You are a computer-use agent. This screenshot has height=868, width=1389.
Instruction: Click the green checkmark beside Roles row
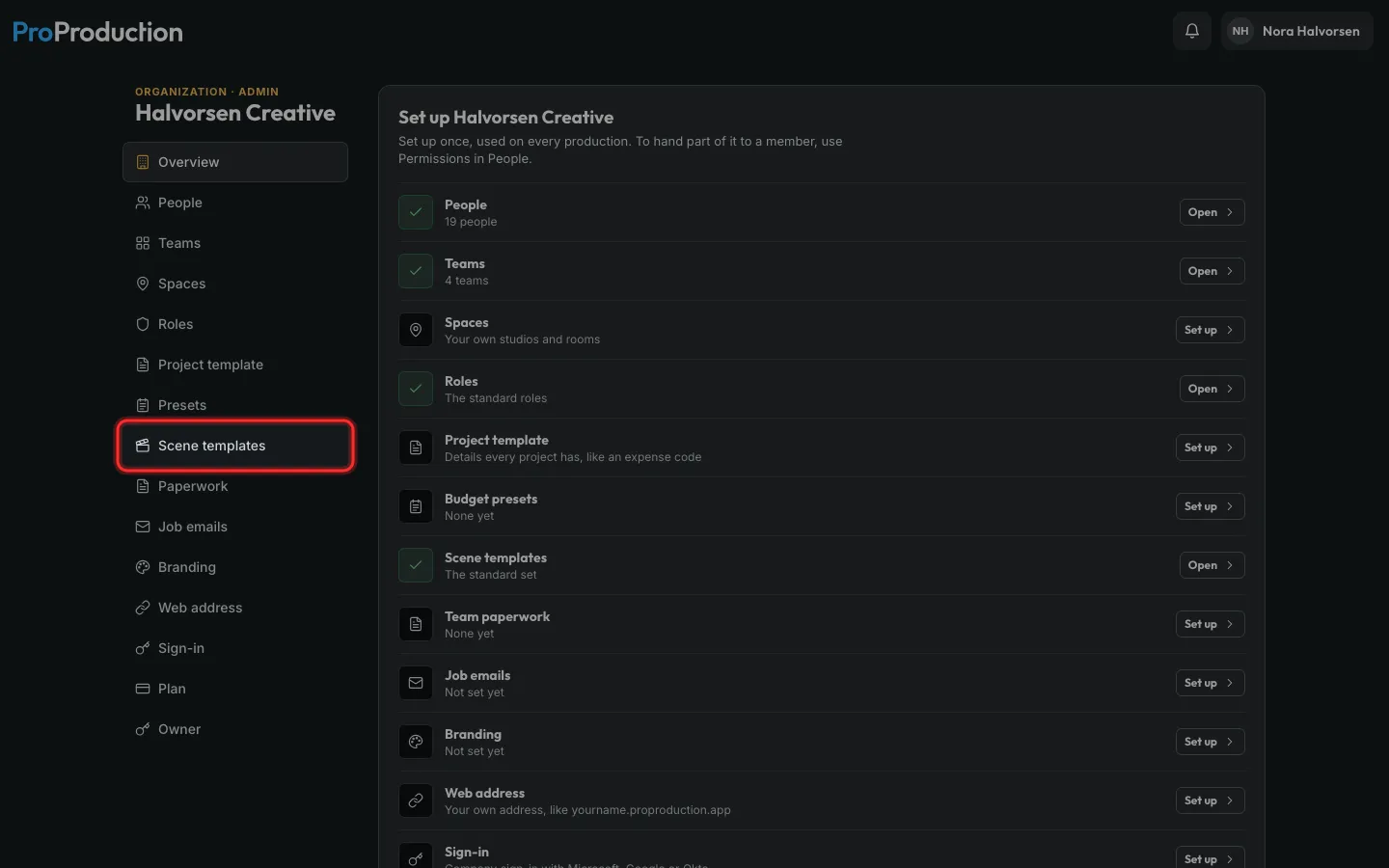click(416, 389)
